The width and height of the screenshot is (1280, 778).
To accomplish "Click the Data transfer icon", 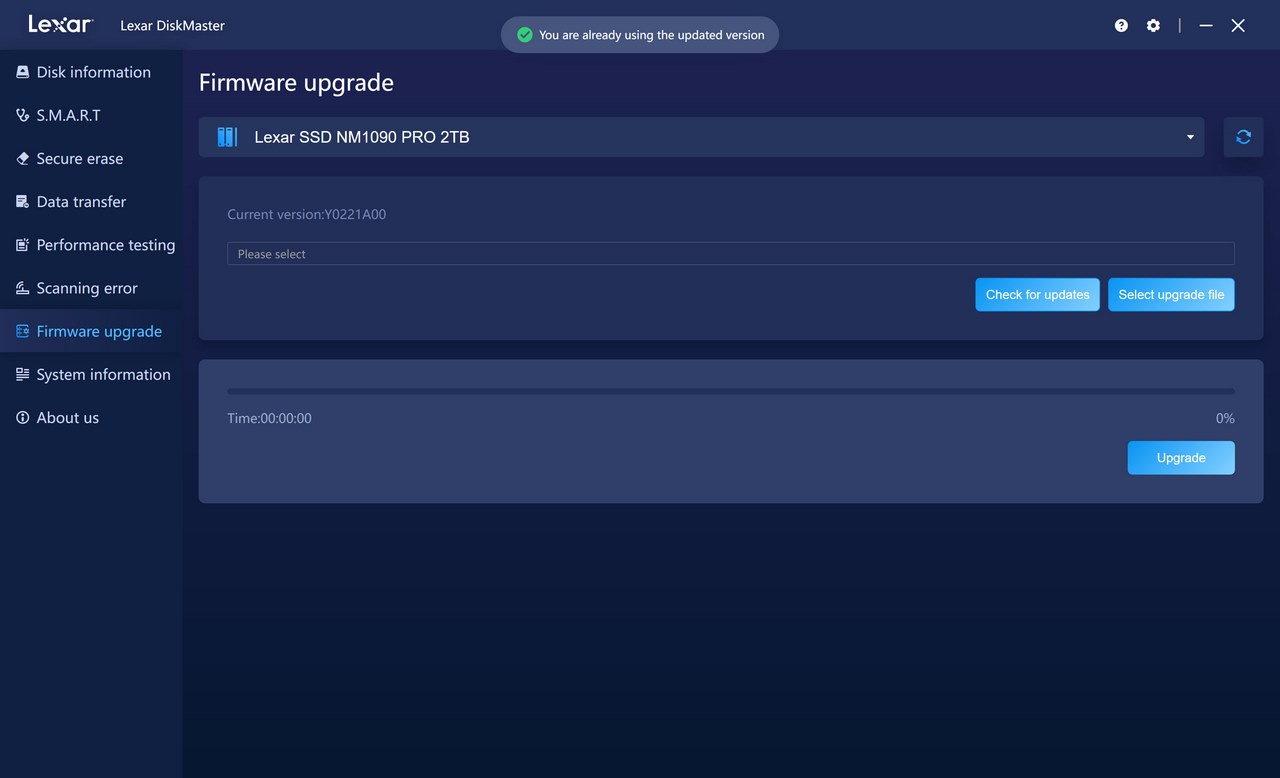I will pyautogui.click(x=22, y=202).
